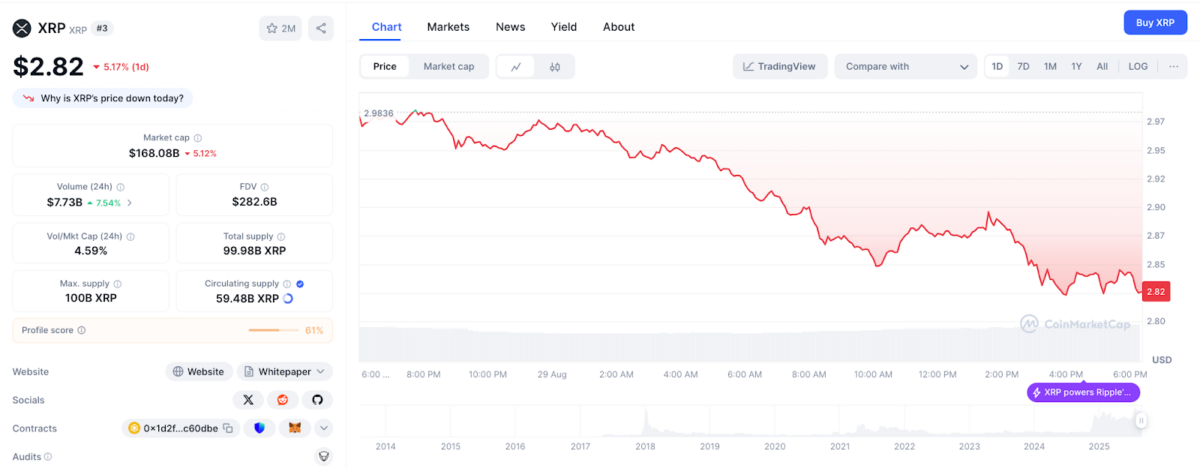1200x469 pixels.
Task: Open the Compare with dropdown
Action: click(x=906, y=67)
